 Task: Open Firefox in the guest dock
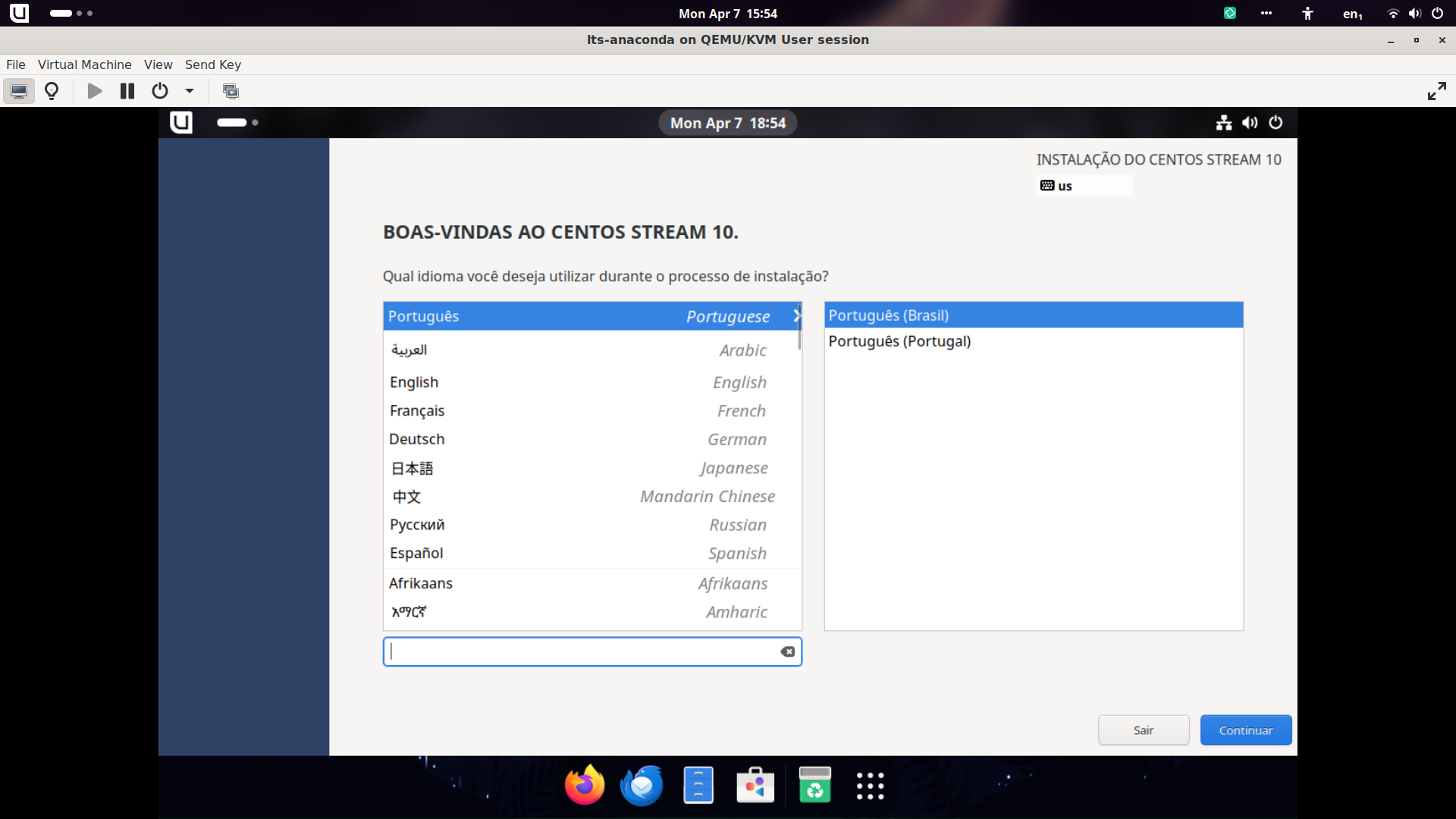(x=585, y=786)
